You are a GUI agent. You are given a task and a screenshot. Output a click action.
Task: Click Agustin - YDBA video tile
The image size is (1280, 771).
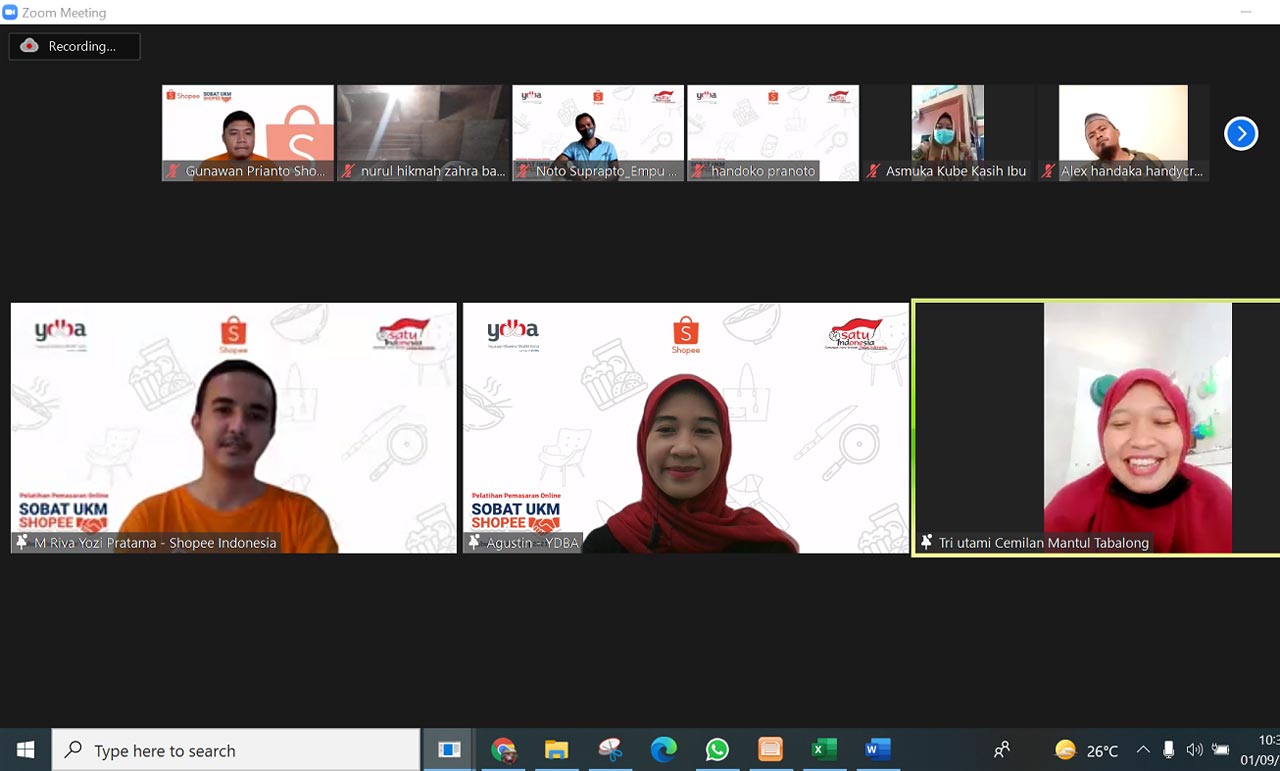coord(685,428)
